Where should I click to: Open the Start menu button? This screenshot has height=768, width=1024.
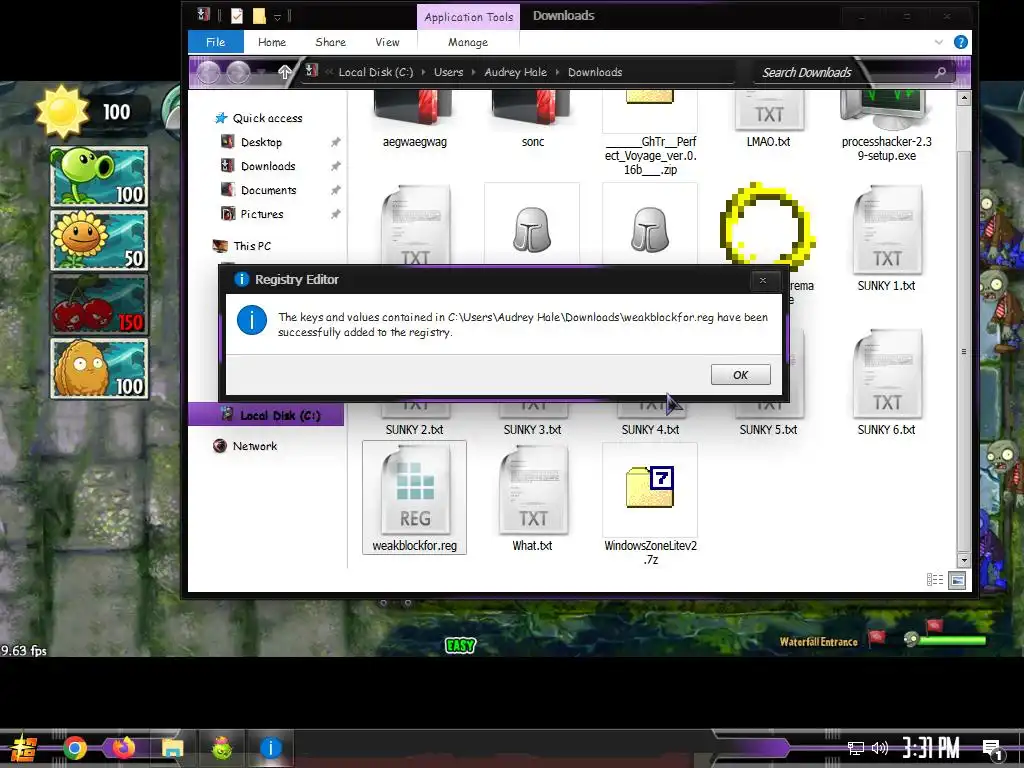click(23, 748)
